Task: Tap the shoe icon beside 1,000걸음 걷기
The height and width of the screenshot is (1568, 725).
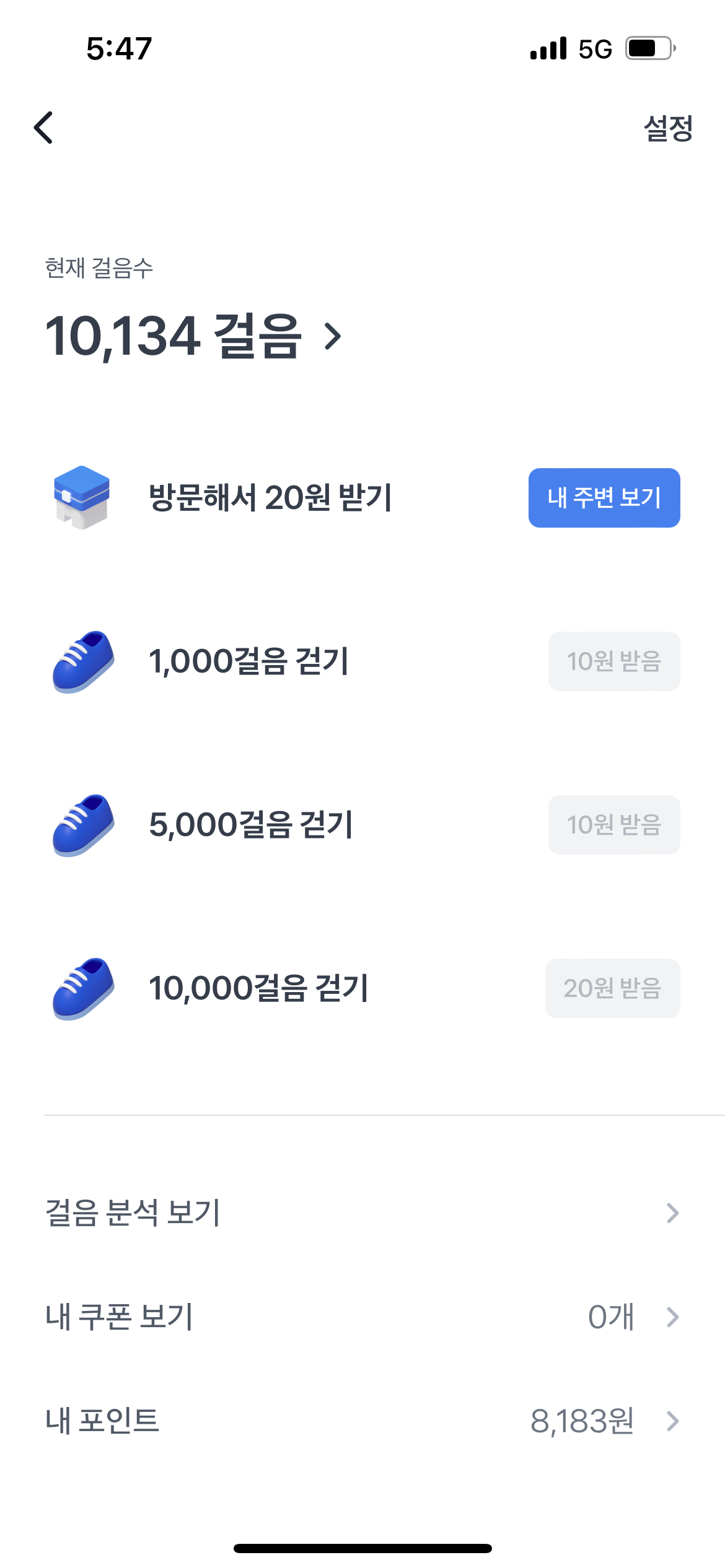Action: pyautogui.click(x=83, y=661)
